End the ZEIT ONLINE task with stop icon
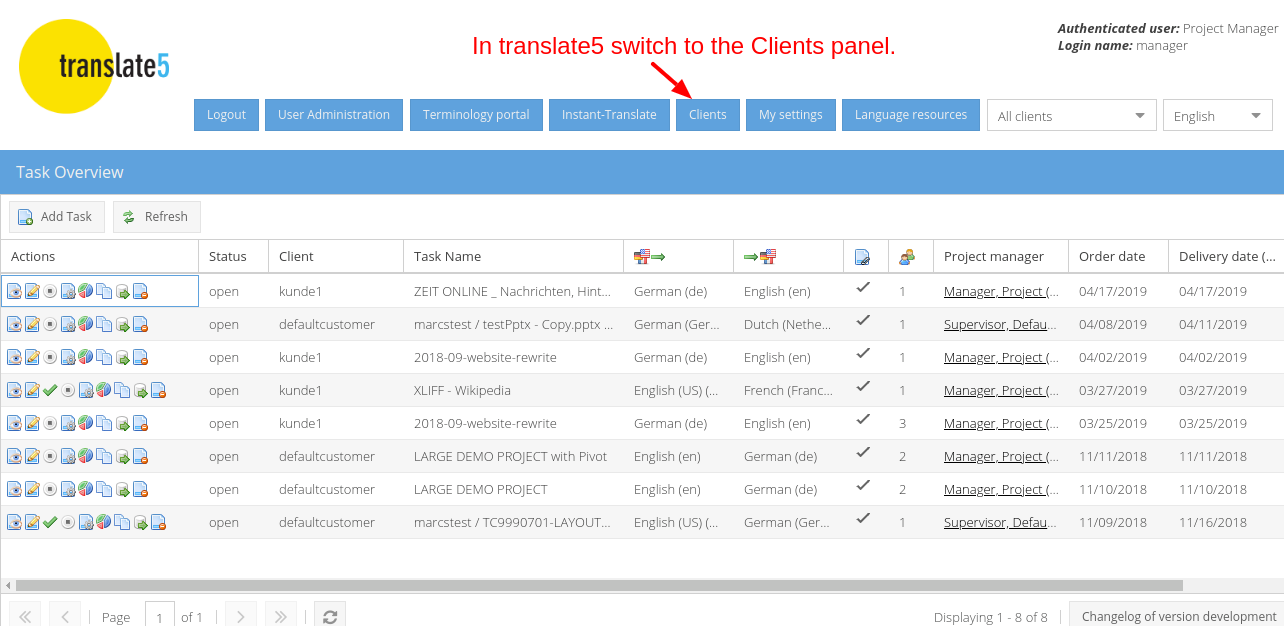 tap(50, 292)
